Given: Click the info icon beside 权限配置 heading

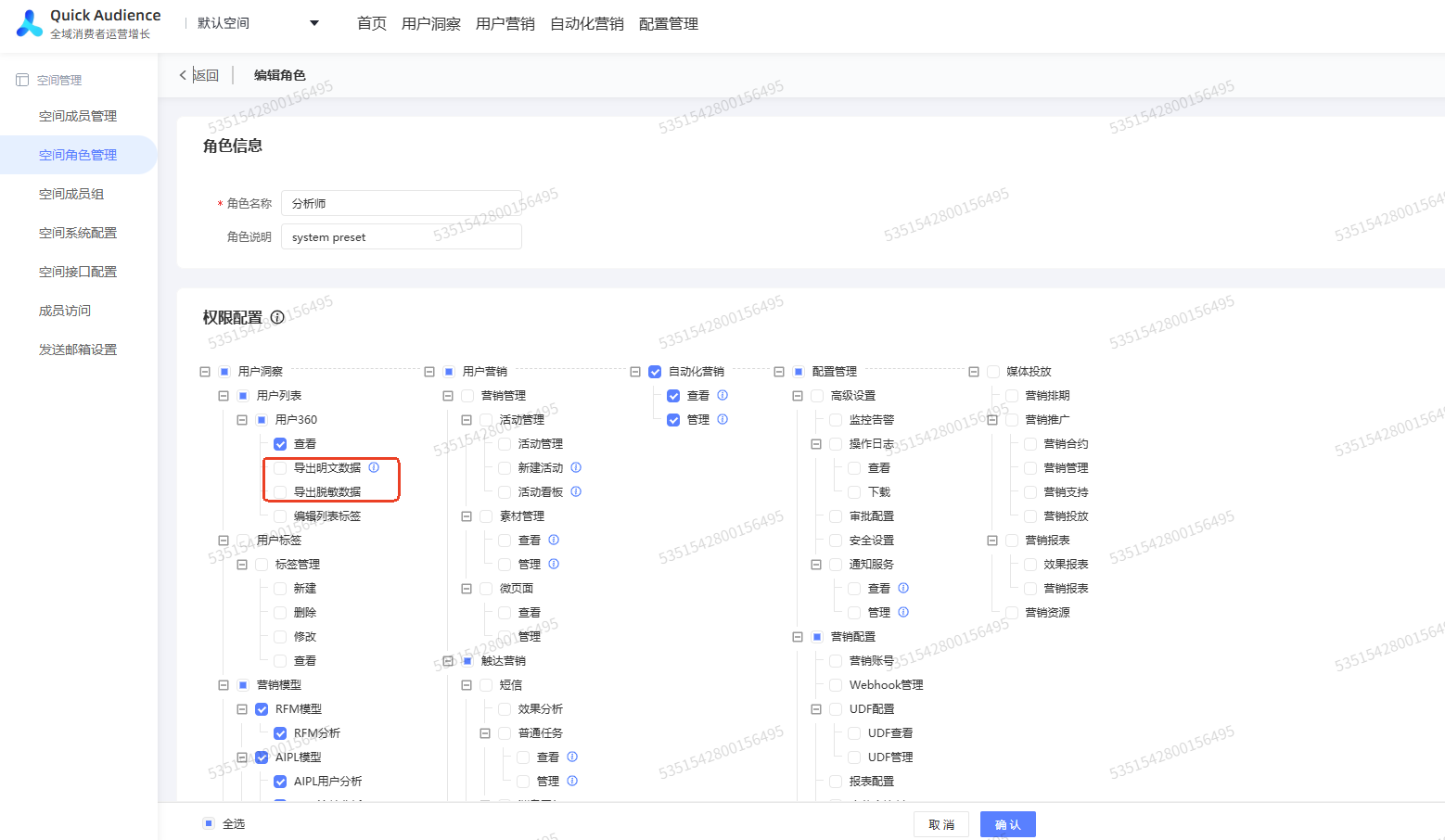Looking at the screenshot, I should pyautogui.click(x=277, y=317).
